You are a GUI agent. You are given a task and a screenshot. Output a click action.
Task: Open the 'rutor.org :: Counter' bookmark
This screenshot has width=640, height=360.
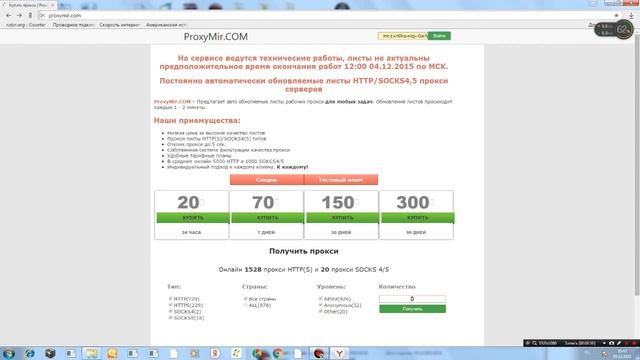point(26,25)
